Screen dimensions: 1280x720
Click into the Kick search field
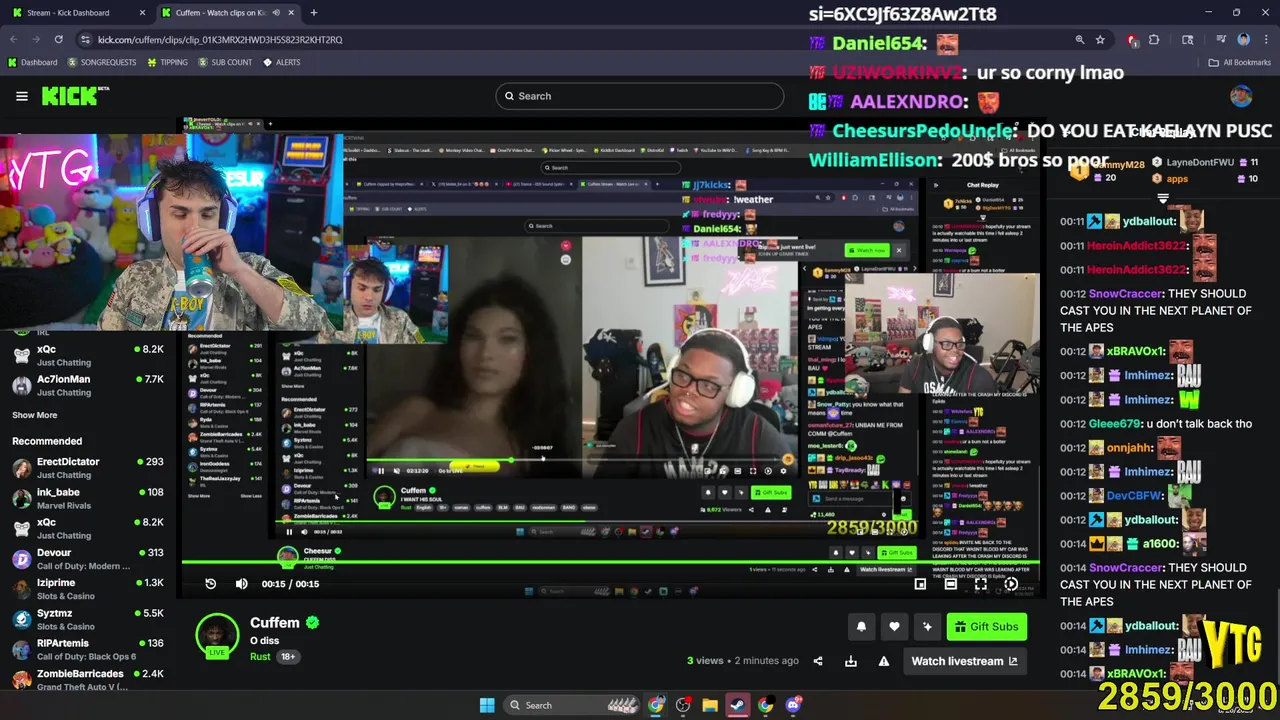pyautogui.click(x=640, y=96)
